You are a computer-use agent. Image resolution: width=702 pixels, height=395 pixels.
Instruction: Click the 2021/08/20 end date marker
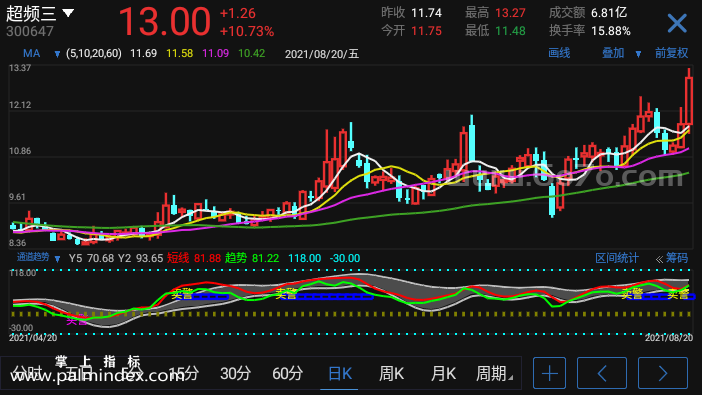[668, 338]
